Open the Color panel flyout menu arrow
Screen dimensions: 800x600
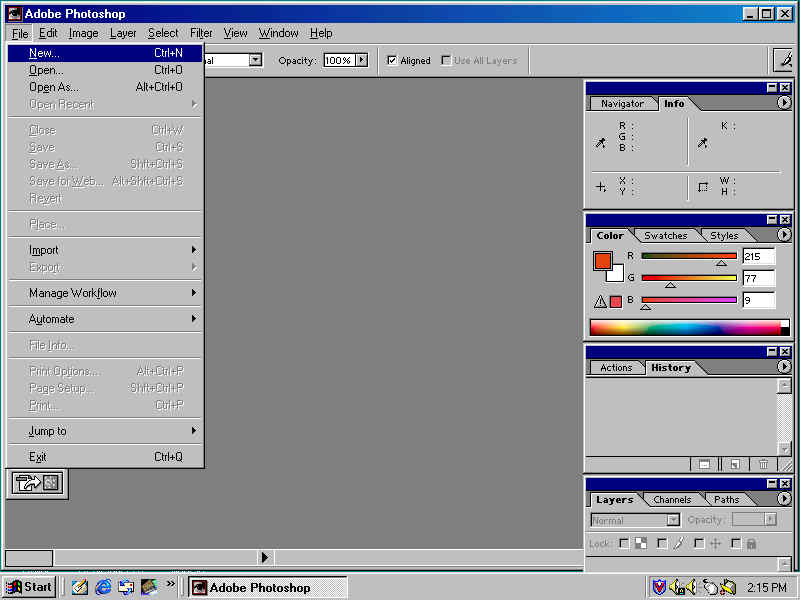[784, 235]
